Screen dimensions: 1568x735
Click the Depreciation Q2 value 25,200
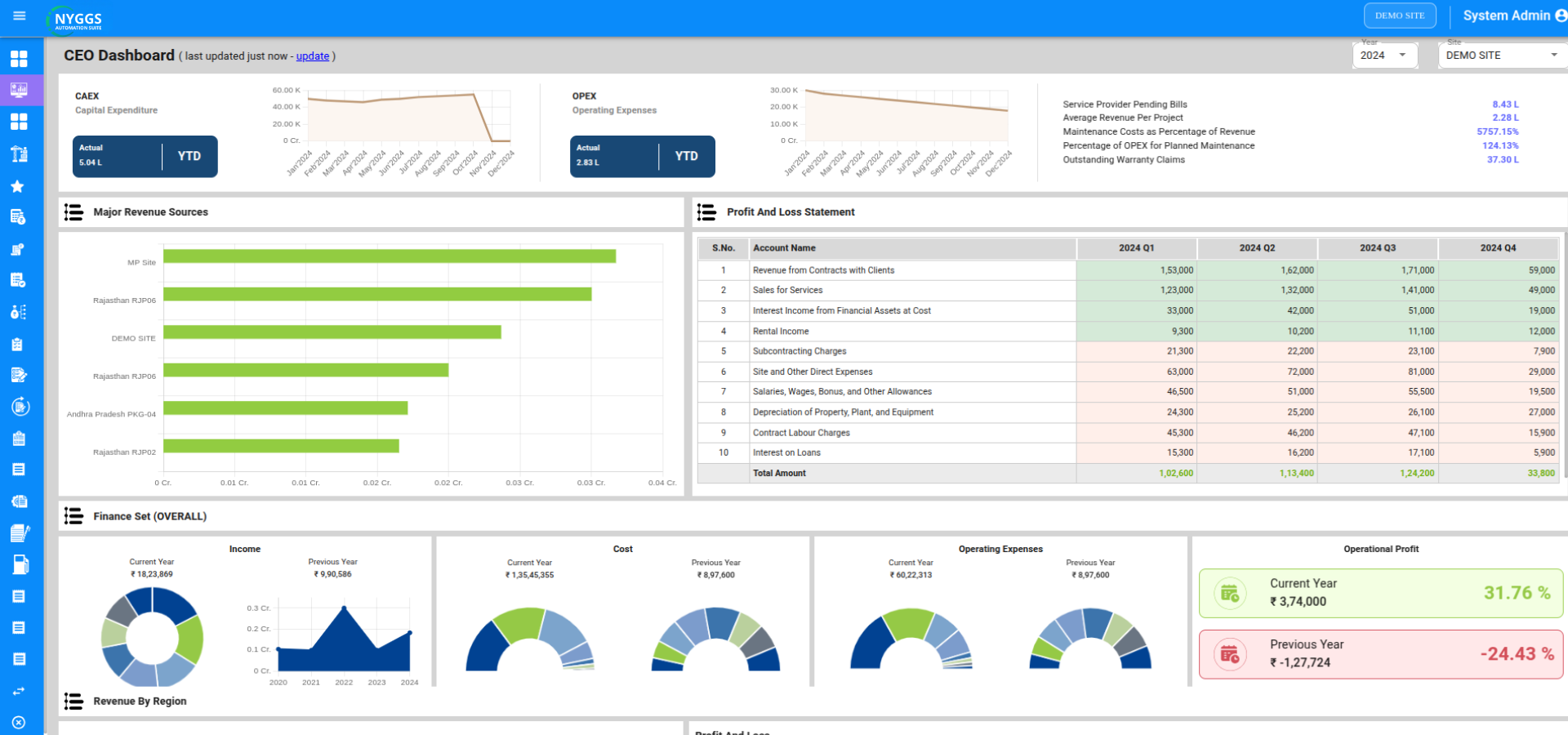click(x=1300, y=412)
